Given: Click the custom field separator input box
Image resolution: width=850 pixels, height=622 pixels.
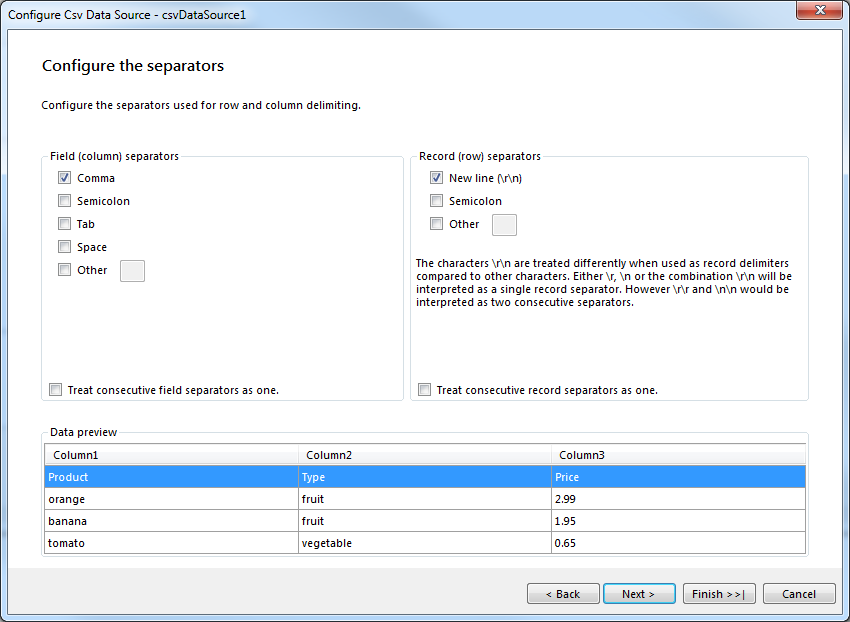Looking at the screenshot, I should click(132, 270).
